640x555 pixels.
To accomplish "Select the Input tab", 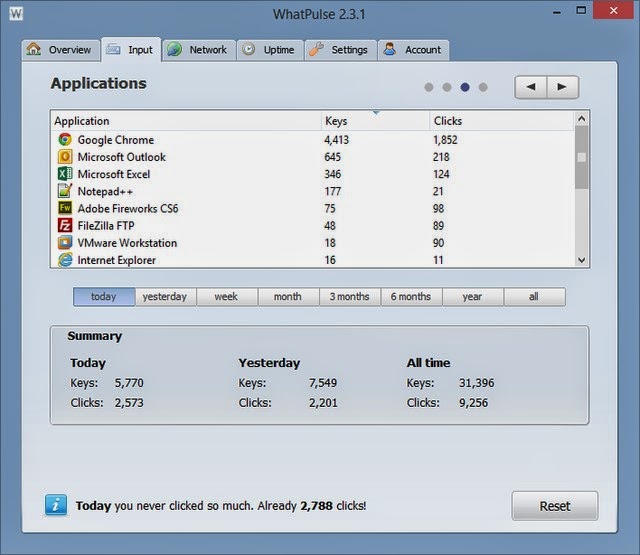I will tap(131, 49).
